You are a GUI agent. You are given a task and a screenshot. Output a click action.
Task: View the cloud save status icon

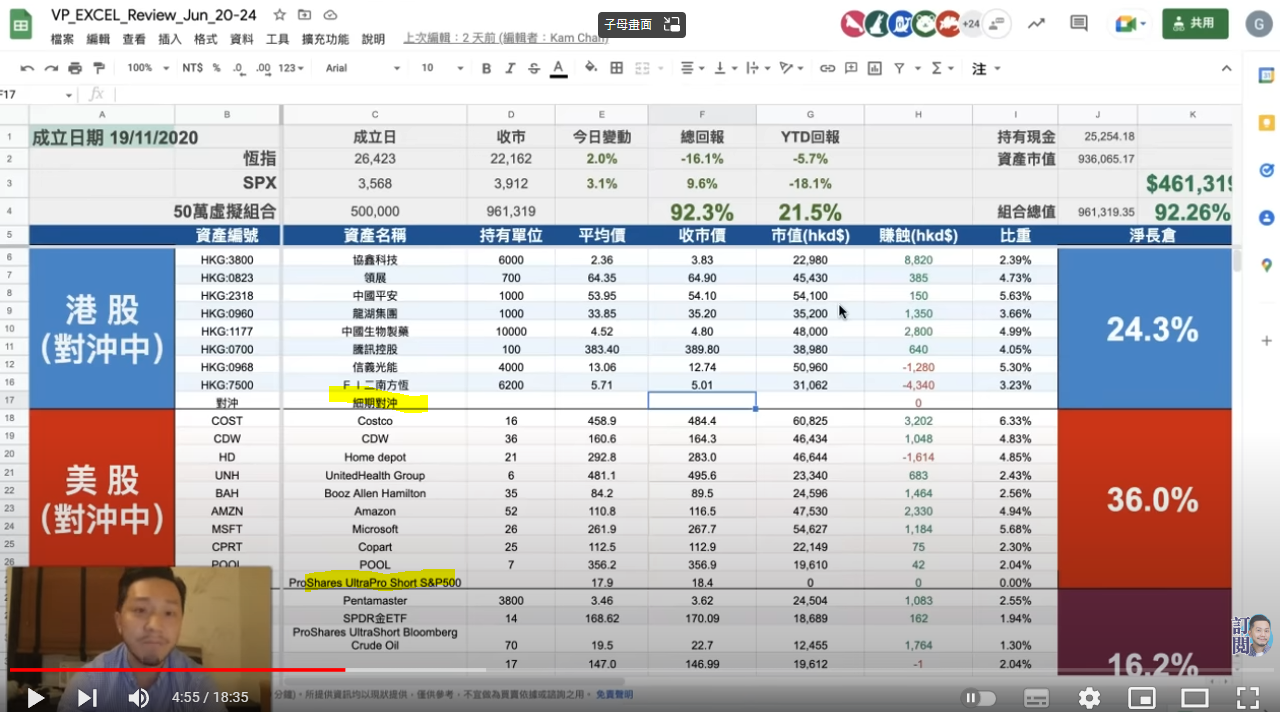(x=330, y=15)
